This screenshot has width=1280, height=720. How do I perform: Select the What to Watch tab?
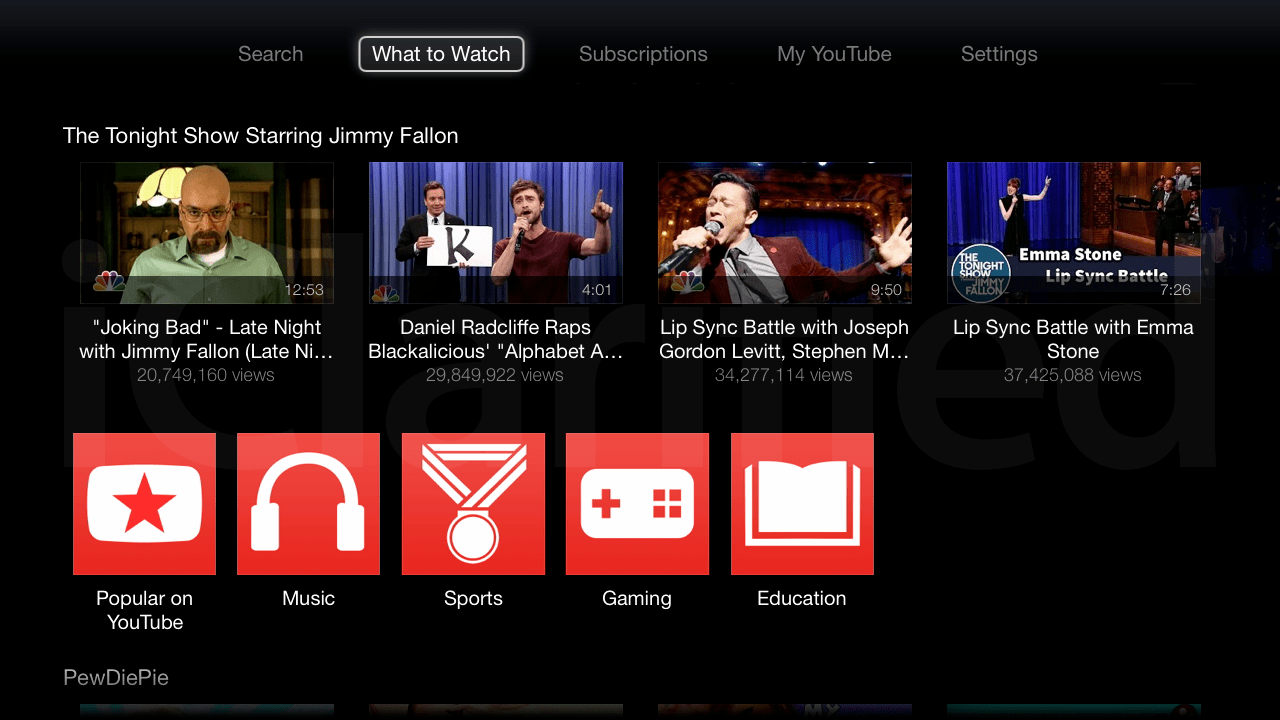(441, 54)
